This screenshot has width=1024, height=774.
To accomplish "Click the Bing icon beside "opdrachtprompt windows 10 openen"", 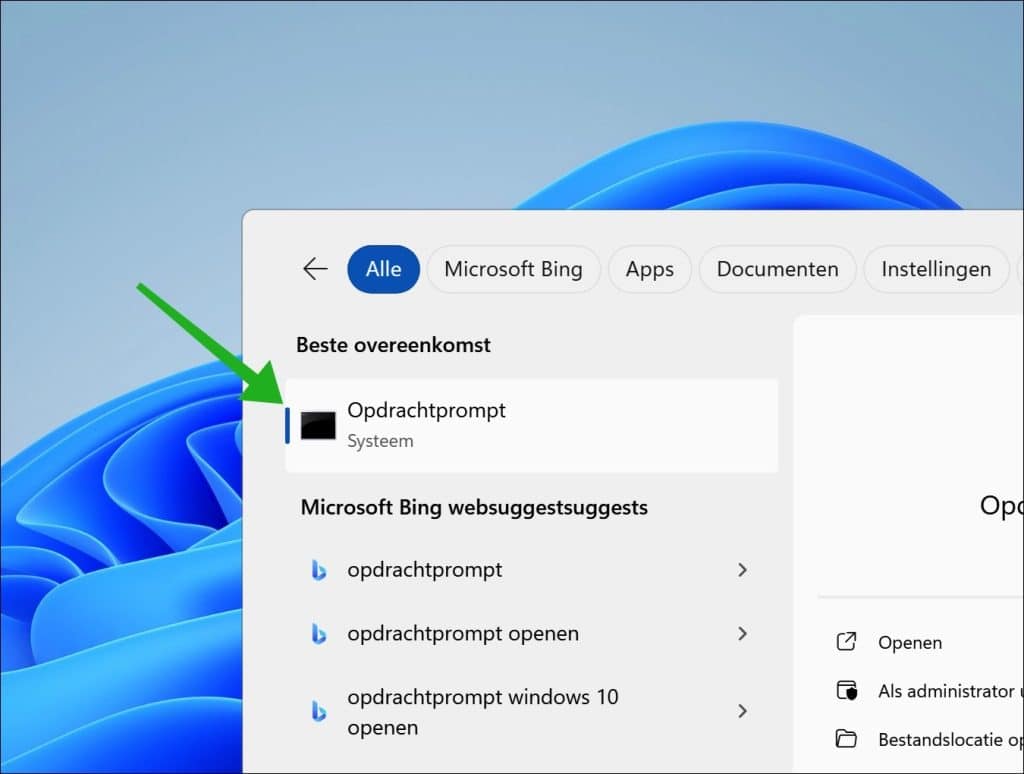I will (x=319, y=711).
